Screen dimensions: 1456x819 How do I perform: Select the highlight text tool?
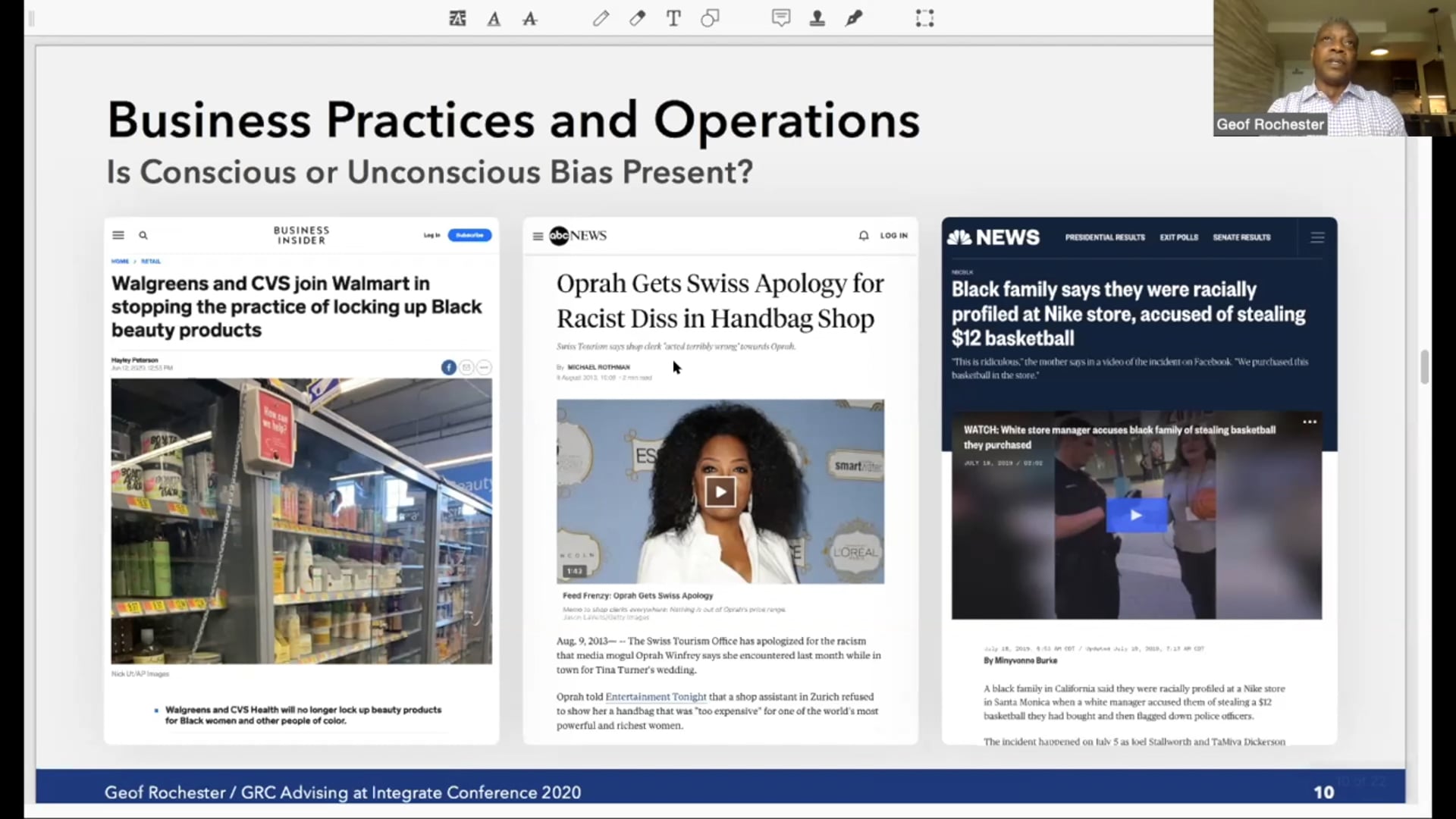pyautogui.click(x=457, y=18)
